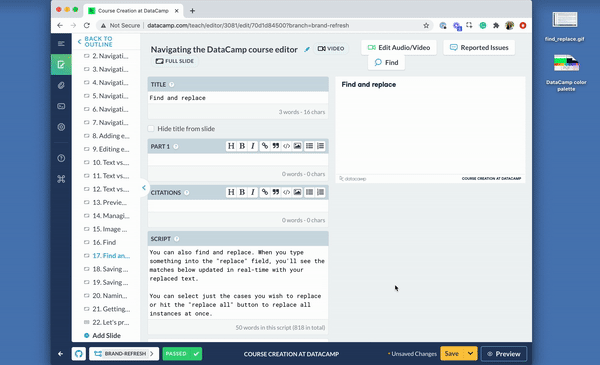Open a new browser tab
The image size is (600, 365).
coord(192,11)
